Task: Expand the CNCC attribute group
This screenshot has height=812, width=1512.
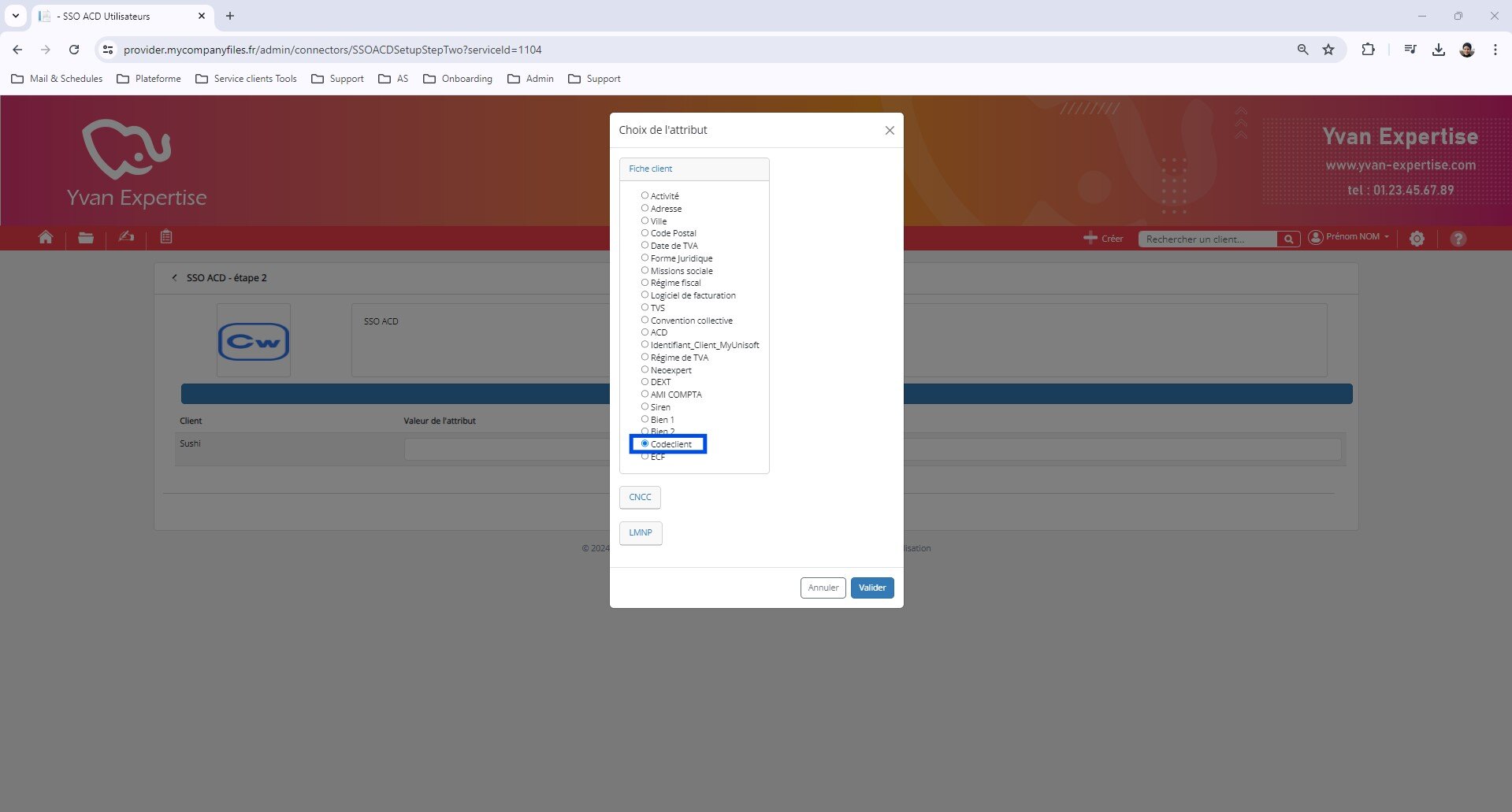Action: point(640,497)
